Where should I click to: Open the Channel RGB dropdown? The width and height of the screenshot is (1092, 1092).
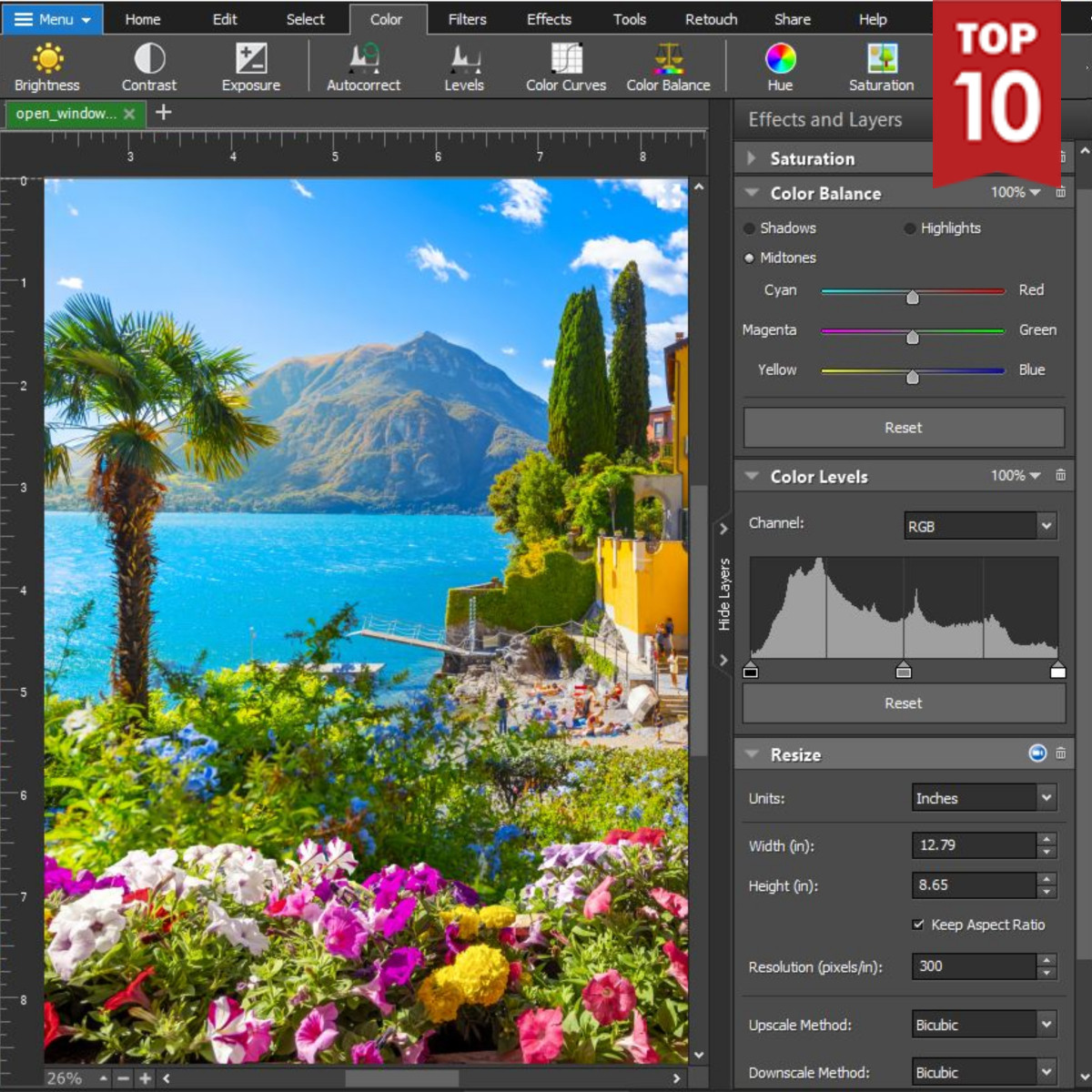click(x=980, y=526)
